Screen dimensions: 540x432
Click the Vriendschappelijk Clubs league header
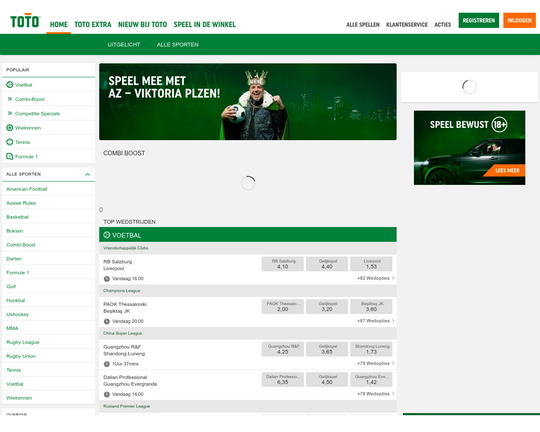click(248, 248)
